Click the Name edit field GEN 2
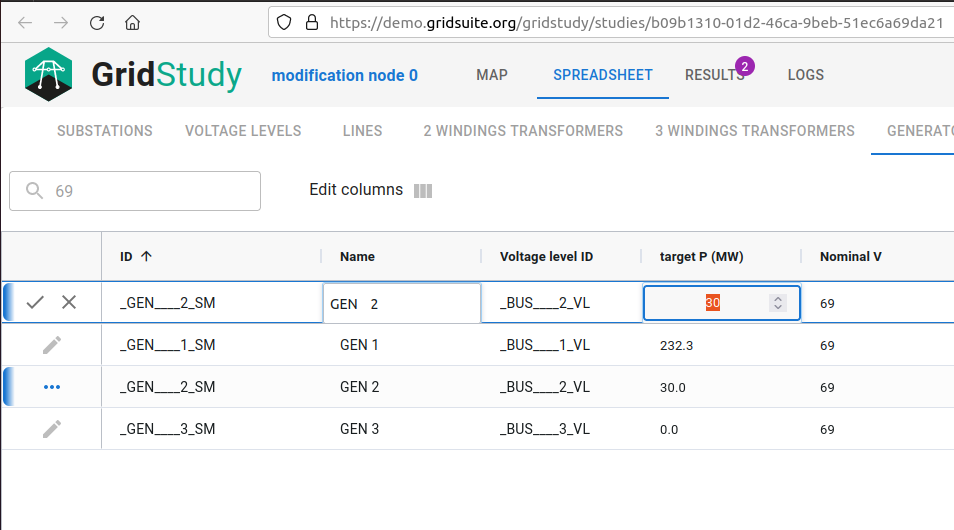954x530 pixels. click(x=402, y=303)
